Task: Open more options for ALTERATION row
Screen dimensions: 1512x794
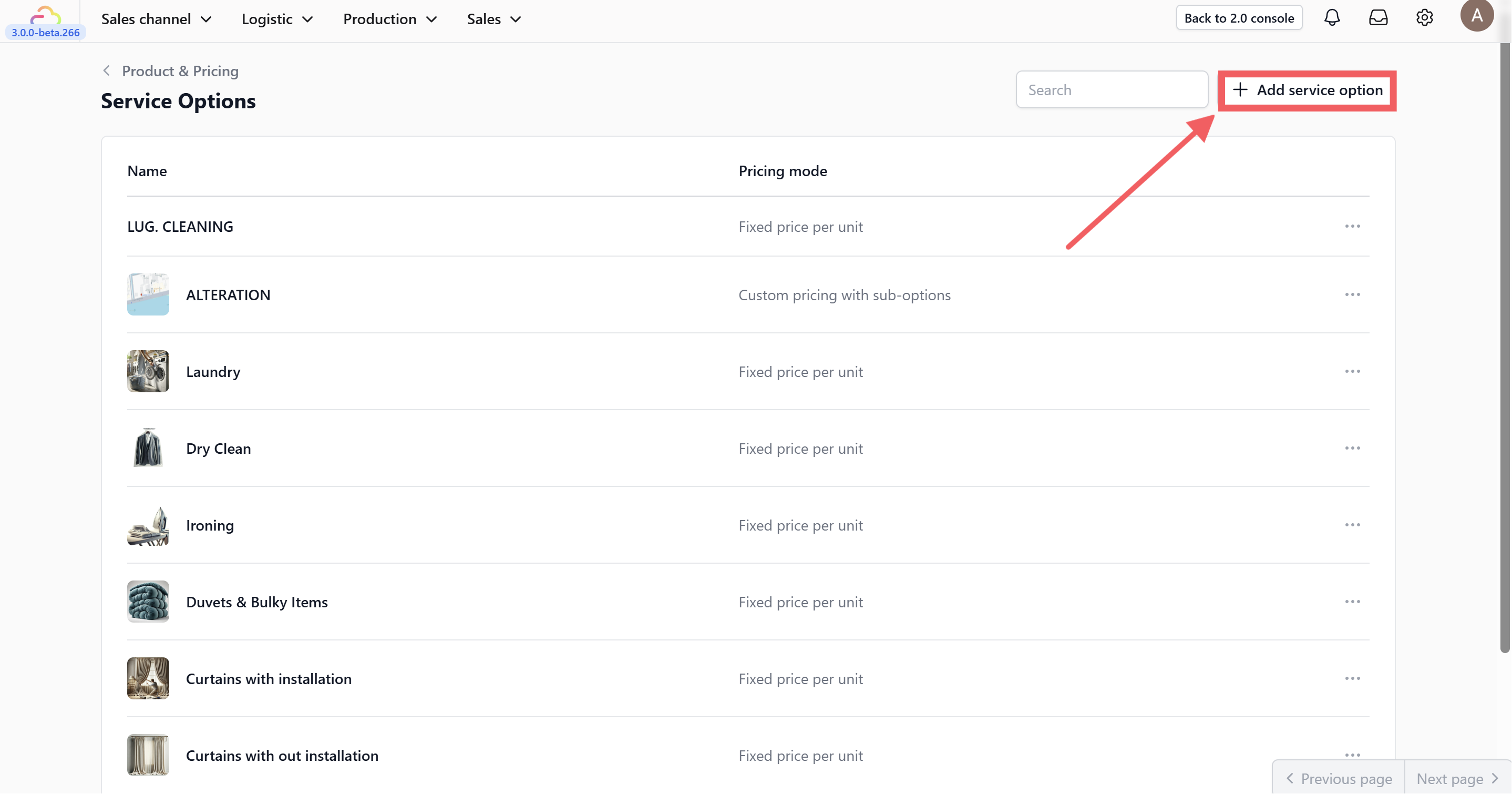Action: [x=1352, y=294]
